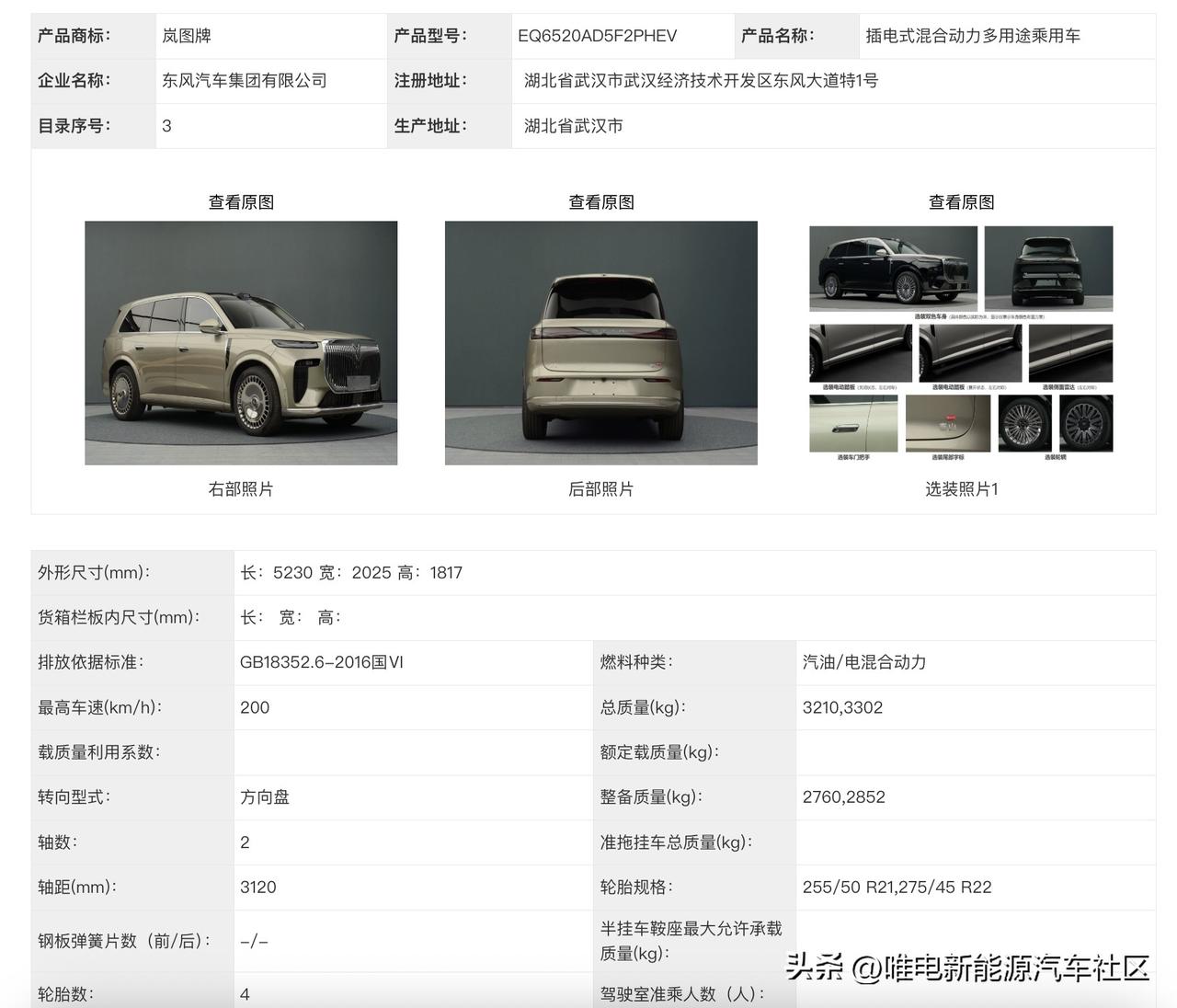The height and width of the screenshot is (1008, 1177).
Task: Select the 轮胎规格 label
Action: [x=636, y=888]
